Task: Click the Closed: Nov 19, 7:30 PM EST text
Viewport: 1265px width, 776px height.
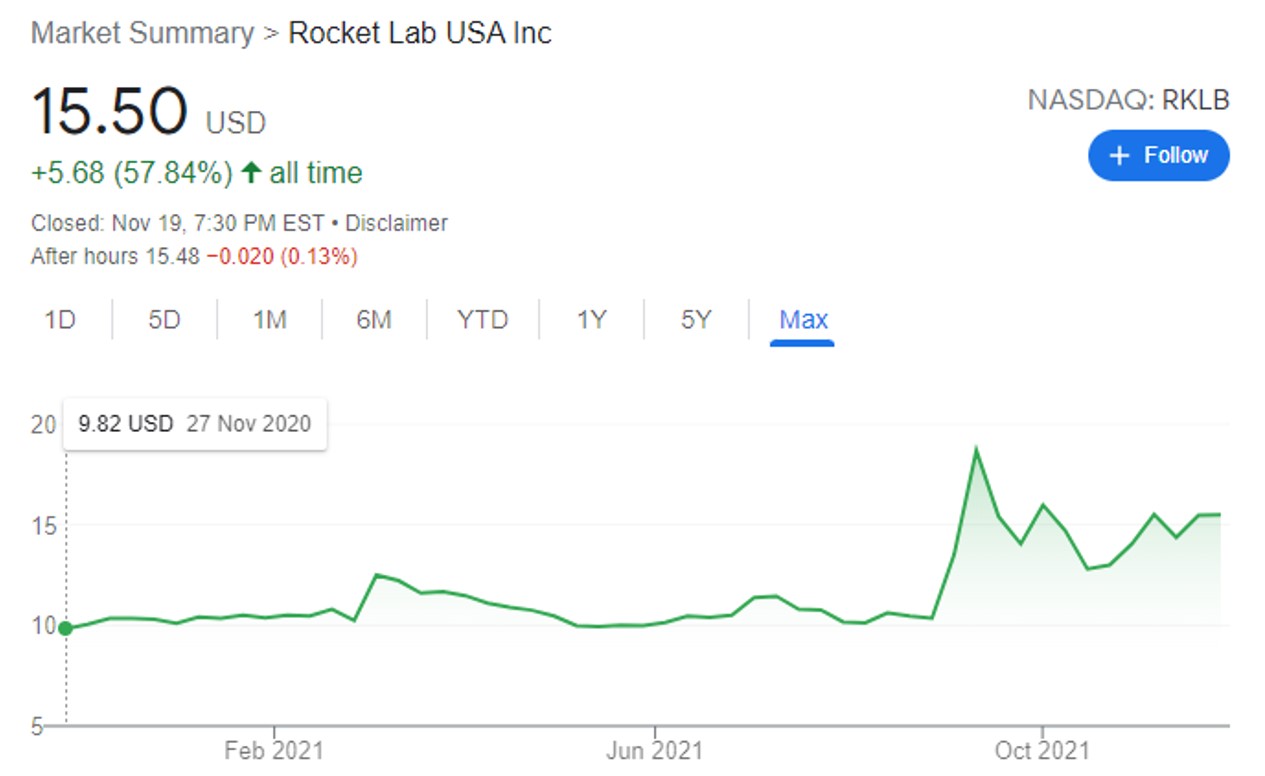Action: click(178, 223)
